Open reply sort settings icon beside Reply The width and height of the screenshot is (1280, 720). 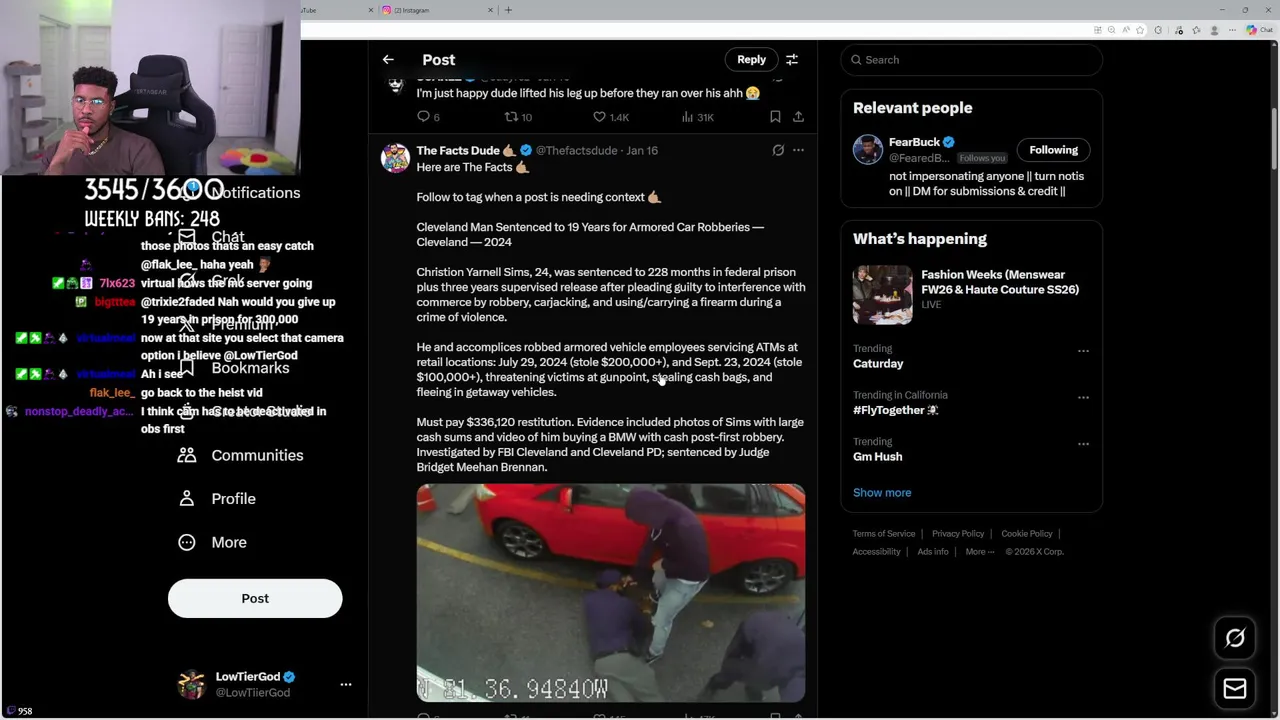[792, 60]
